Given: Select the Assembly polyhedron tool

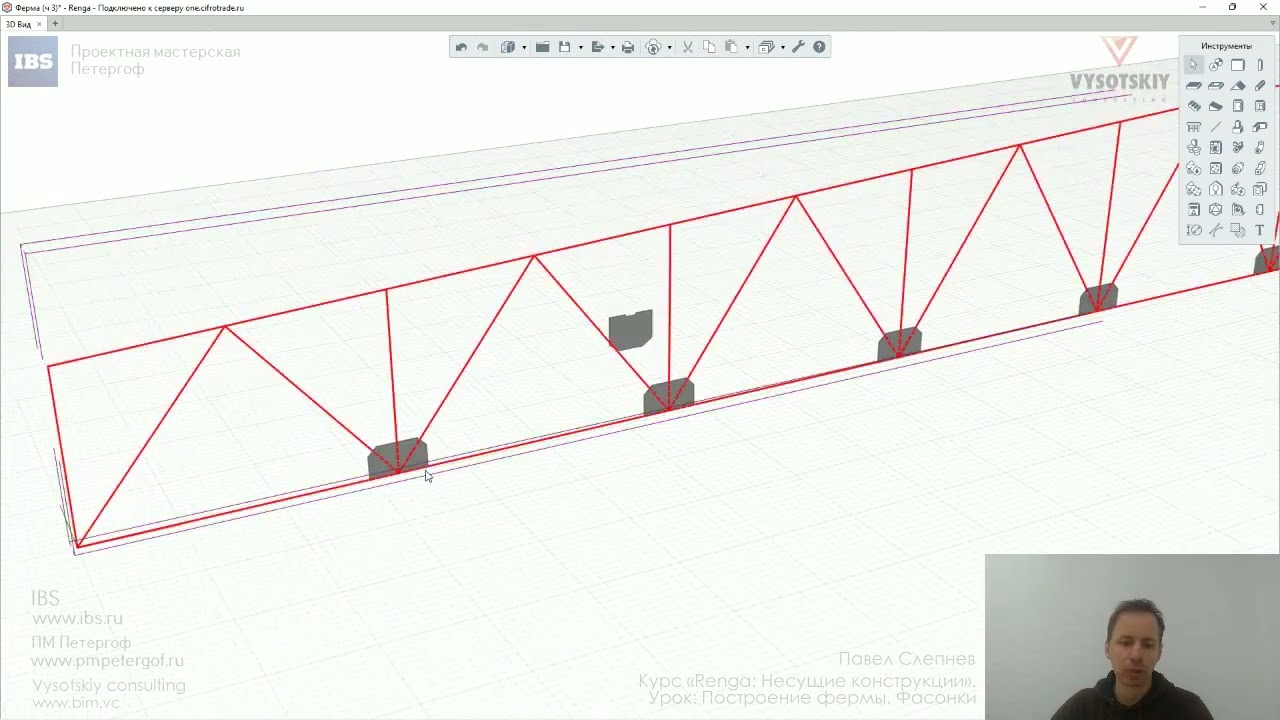Looking at the screenshot, I should (x=1216, y=210).
